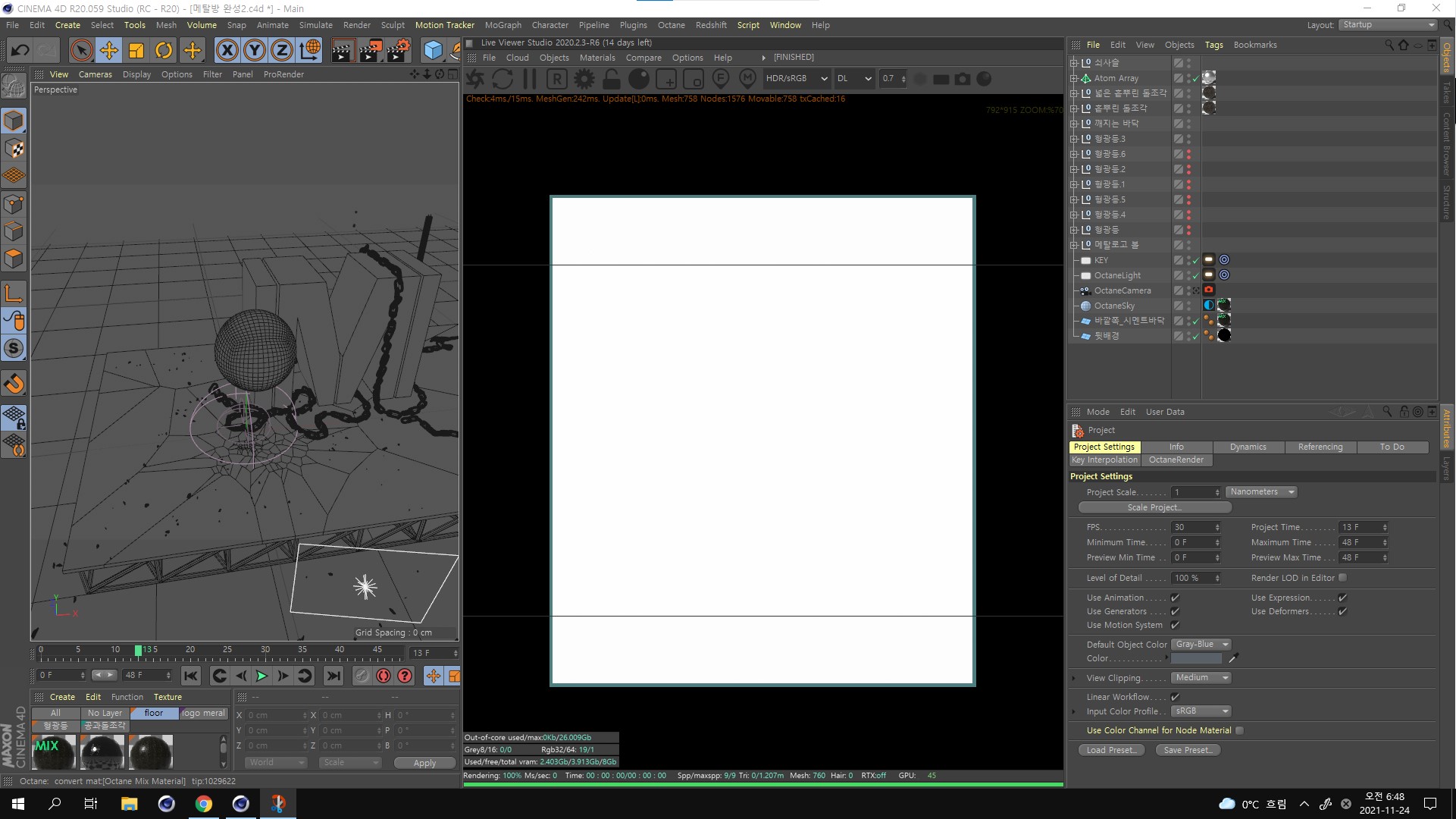Toggle the enable checkmark on Atom Array
This screenshot has height=819, width=1456.
[1196, 78]
